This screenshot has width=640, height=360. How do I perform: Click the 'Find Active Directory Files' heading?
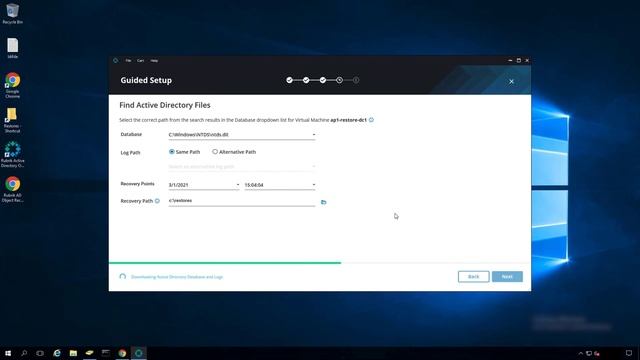165,105
